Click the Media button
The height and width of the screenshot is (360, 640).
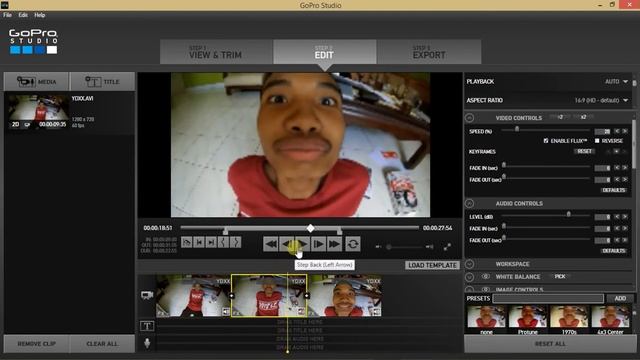click(36, 82)
